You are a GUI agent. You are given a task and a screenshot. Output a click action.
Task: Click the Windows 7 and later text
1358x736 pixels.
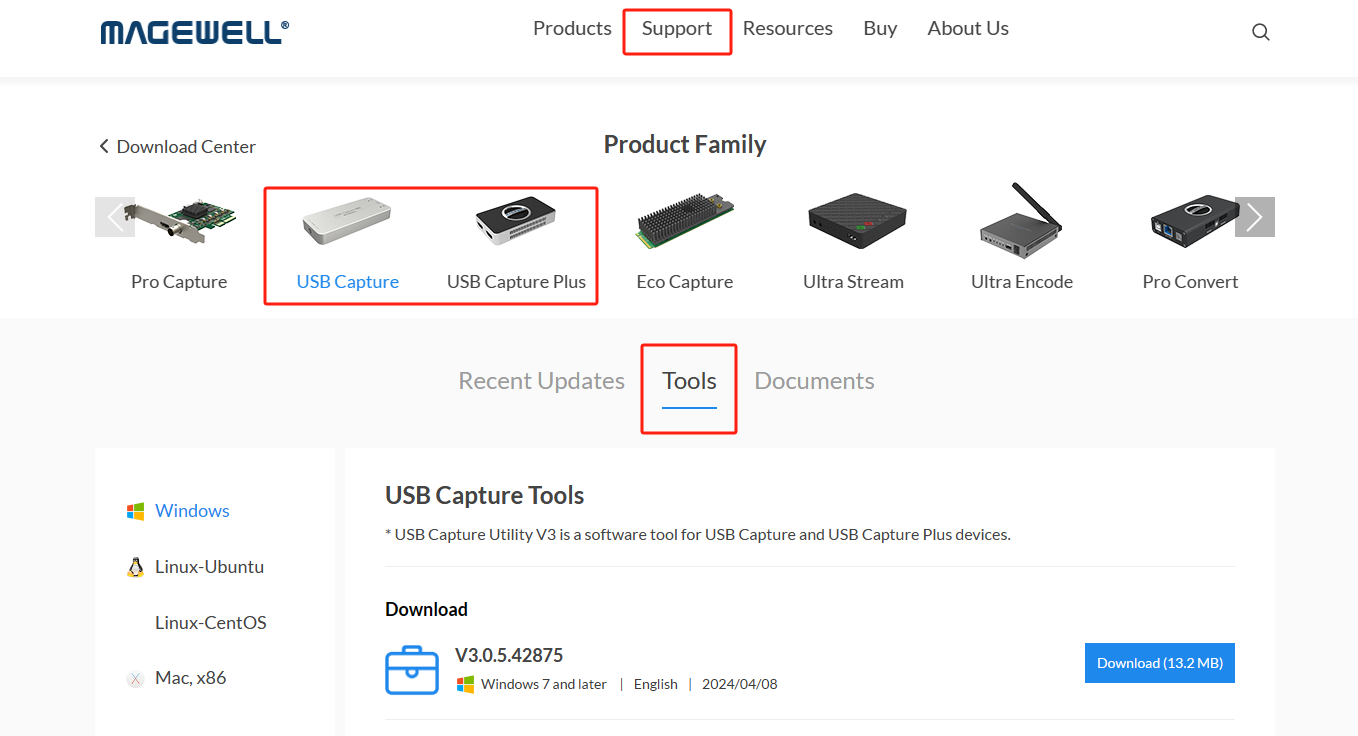coord(544,684)
